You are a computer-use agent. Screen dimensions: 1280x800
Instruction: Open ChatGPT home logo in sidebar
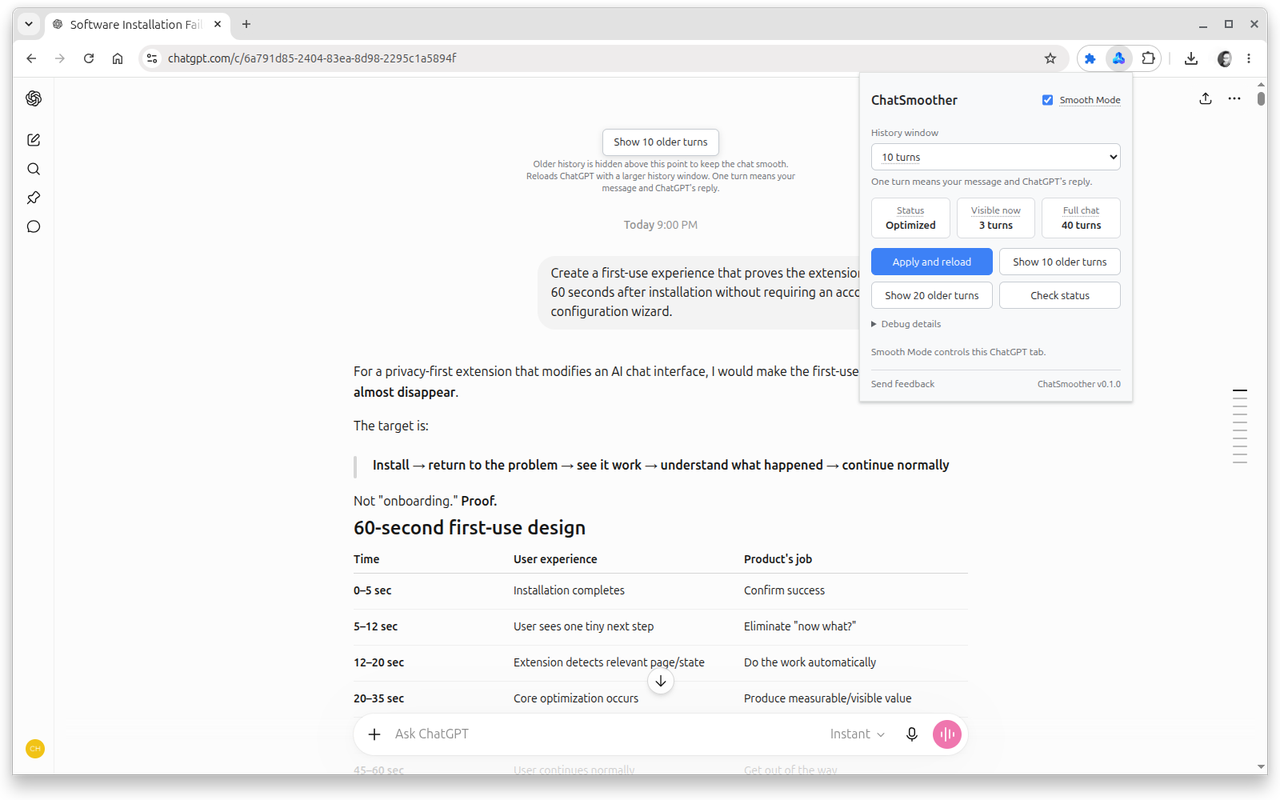pyautogui.click(x=33, y=98)
